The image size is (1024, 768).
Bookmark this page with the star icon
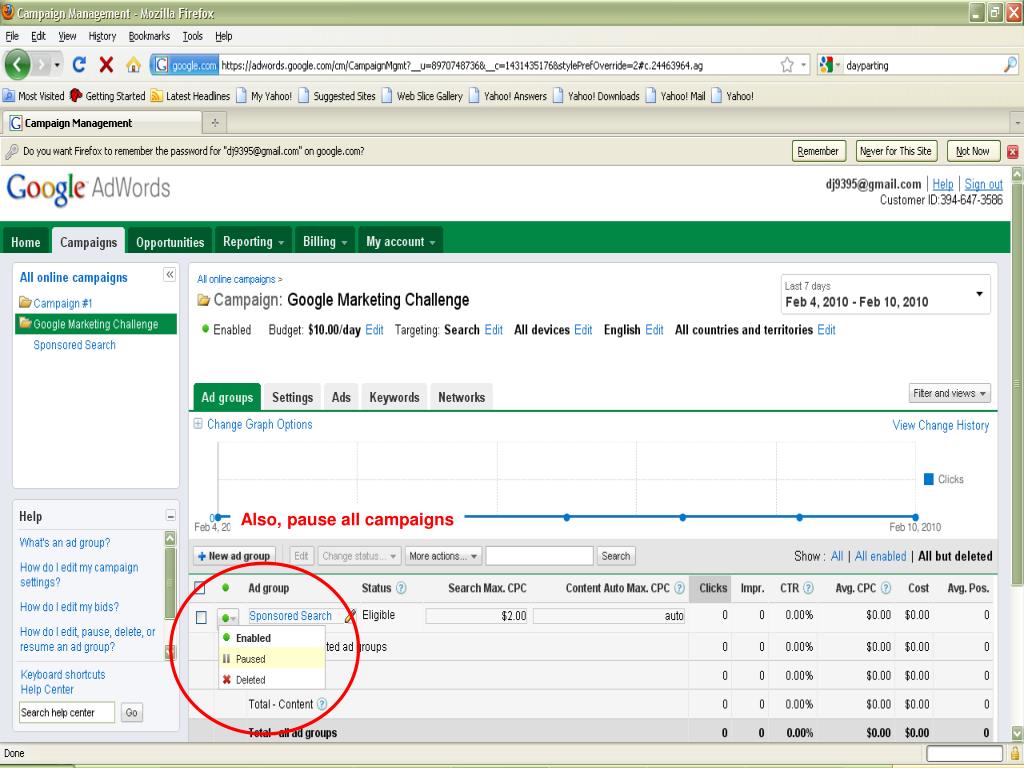click(x=787, y=65)
